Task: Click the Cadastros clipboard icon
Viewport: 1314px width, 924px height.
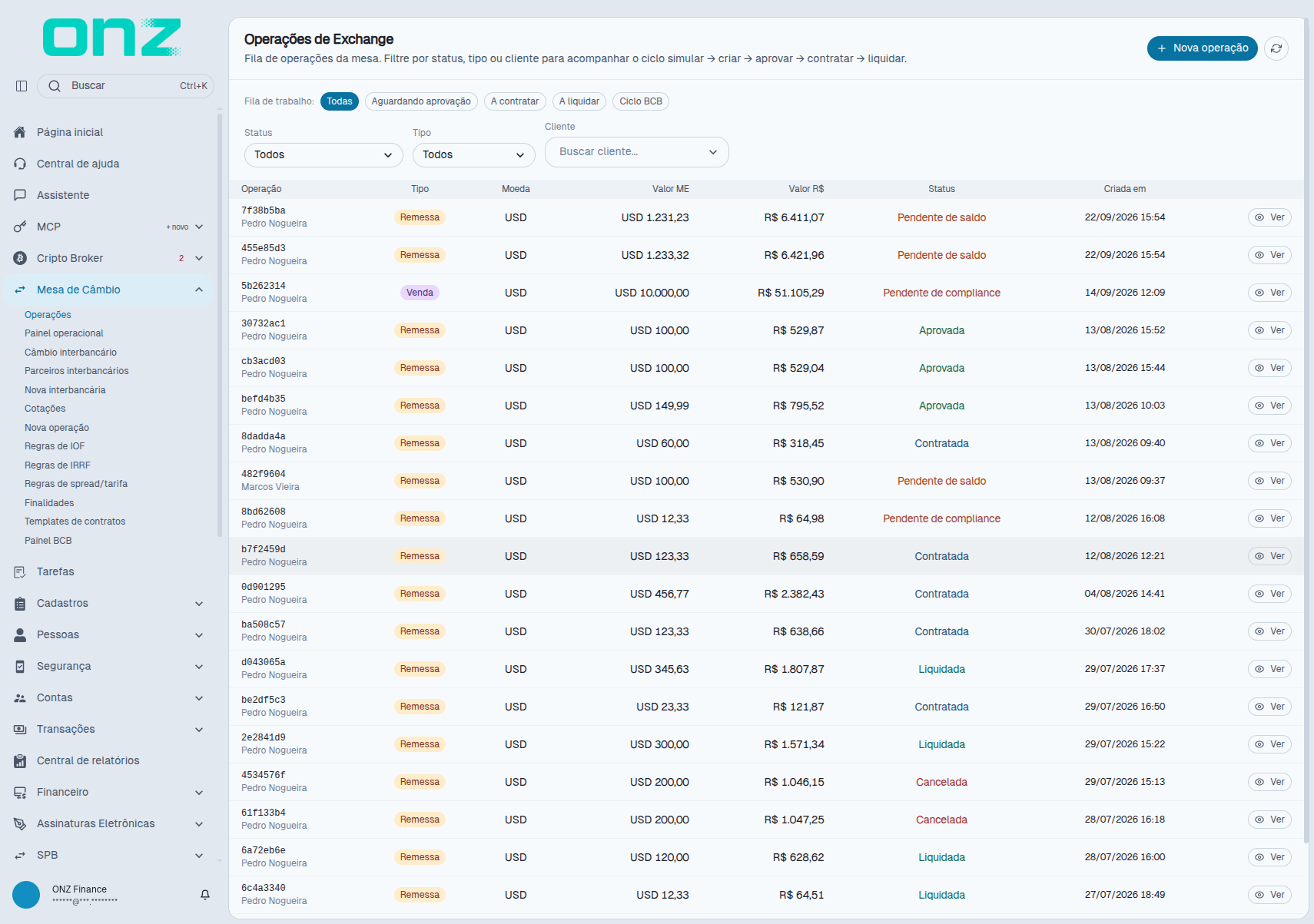Action: [x=20, y=603]
